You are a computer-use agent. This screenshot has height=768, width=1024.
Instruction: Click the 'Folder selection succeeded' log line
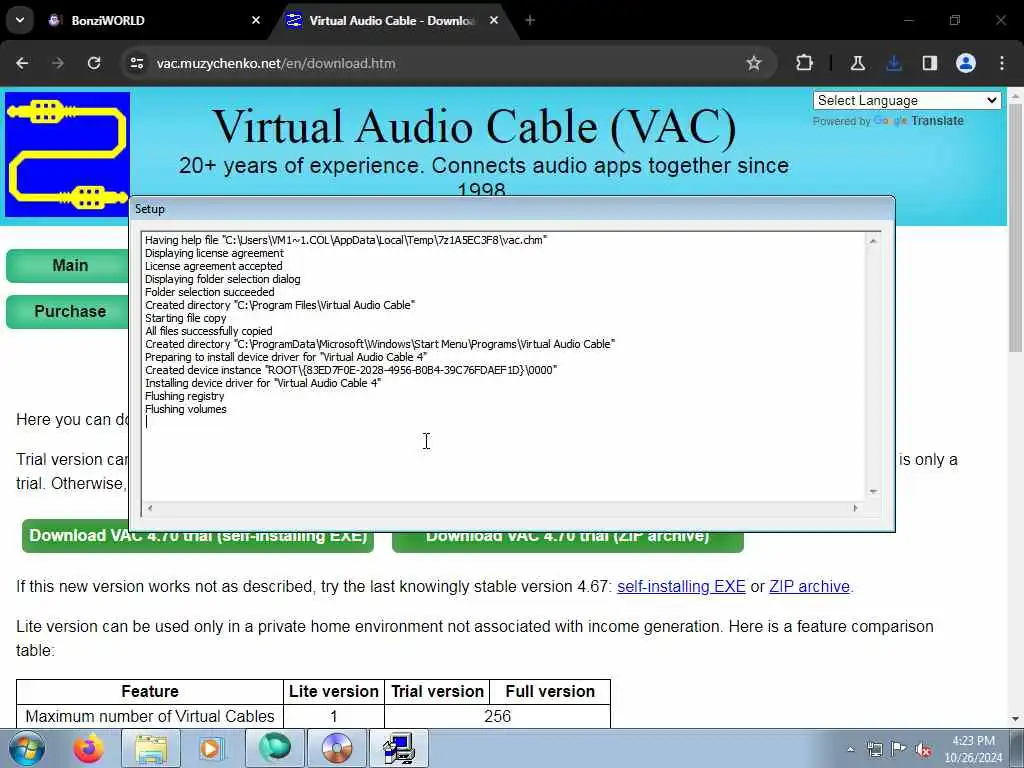210,292
